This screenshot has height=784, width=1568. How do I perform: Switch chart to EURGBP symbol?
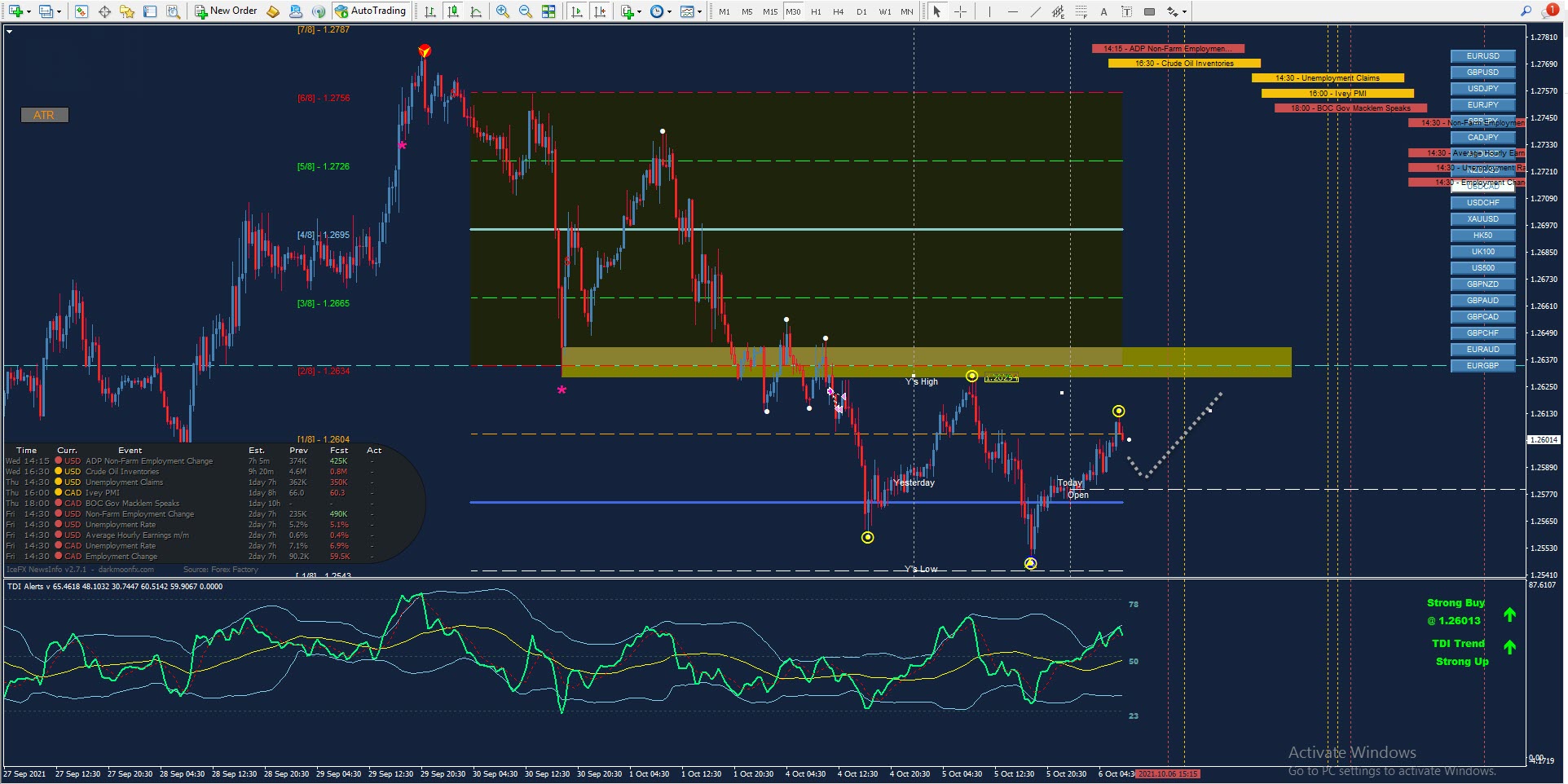point(1482,366)
